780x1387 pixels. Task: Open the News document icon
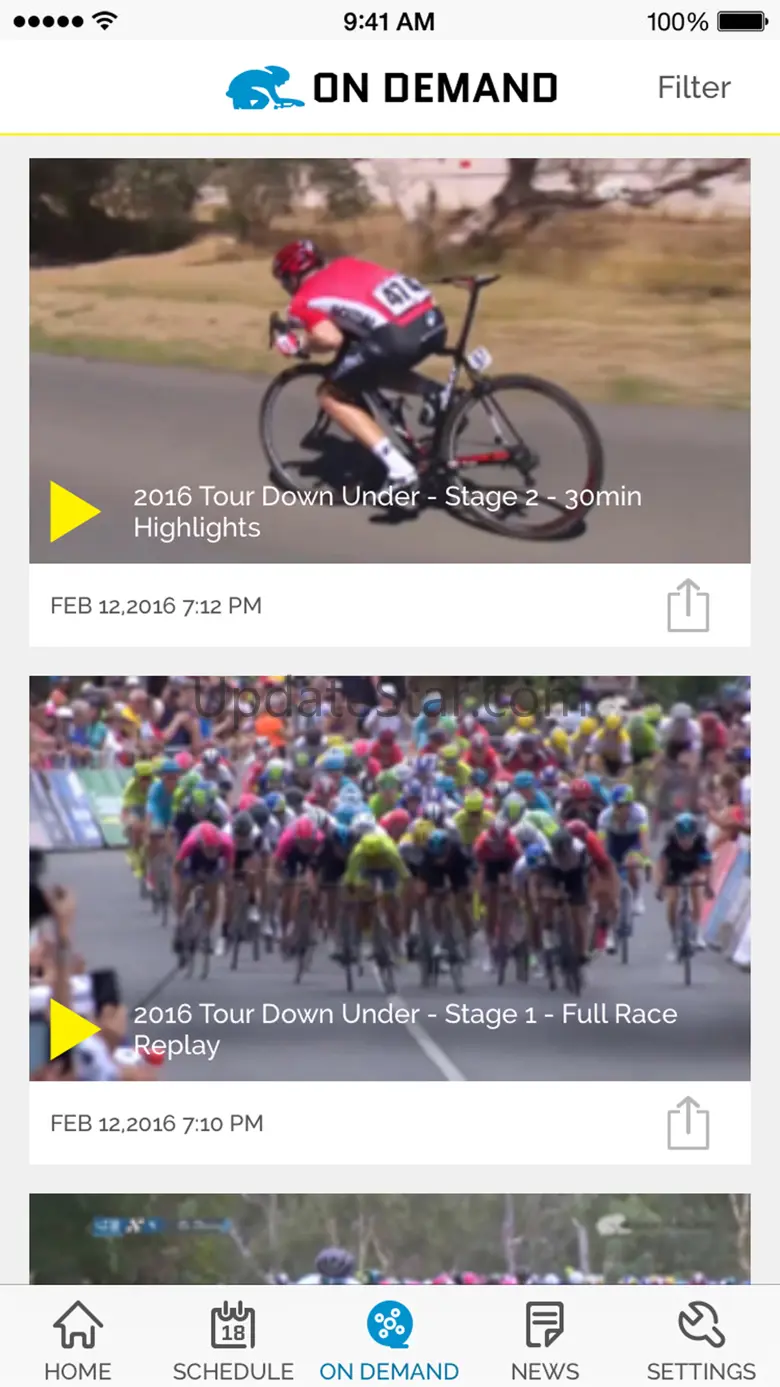545,1325
